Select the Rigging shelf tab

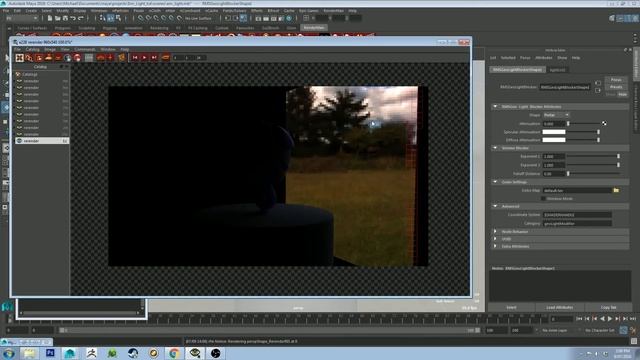click(x=109, y=28)
